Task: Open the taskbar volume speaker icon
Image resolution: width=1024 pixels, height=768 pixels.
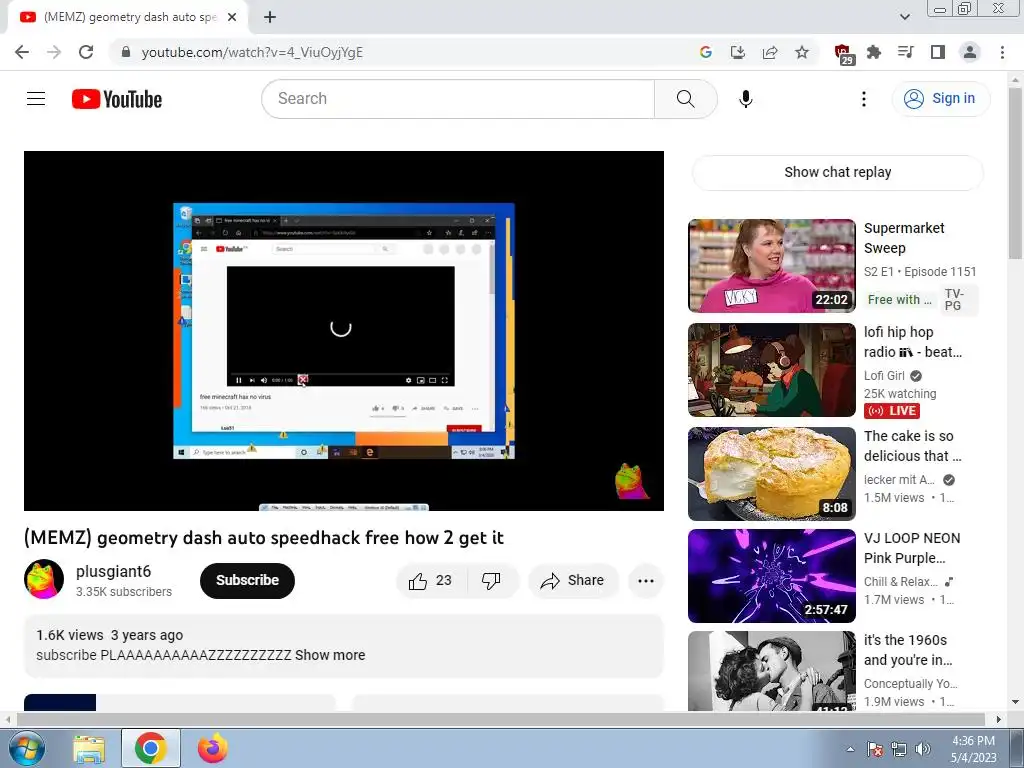Action: click(923, 749)
